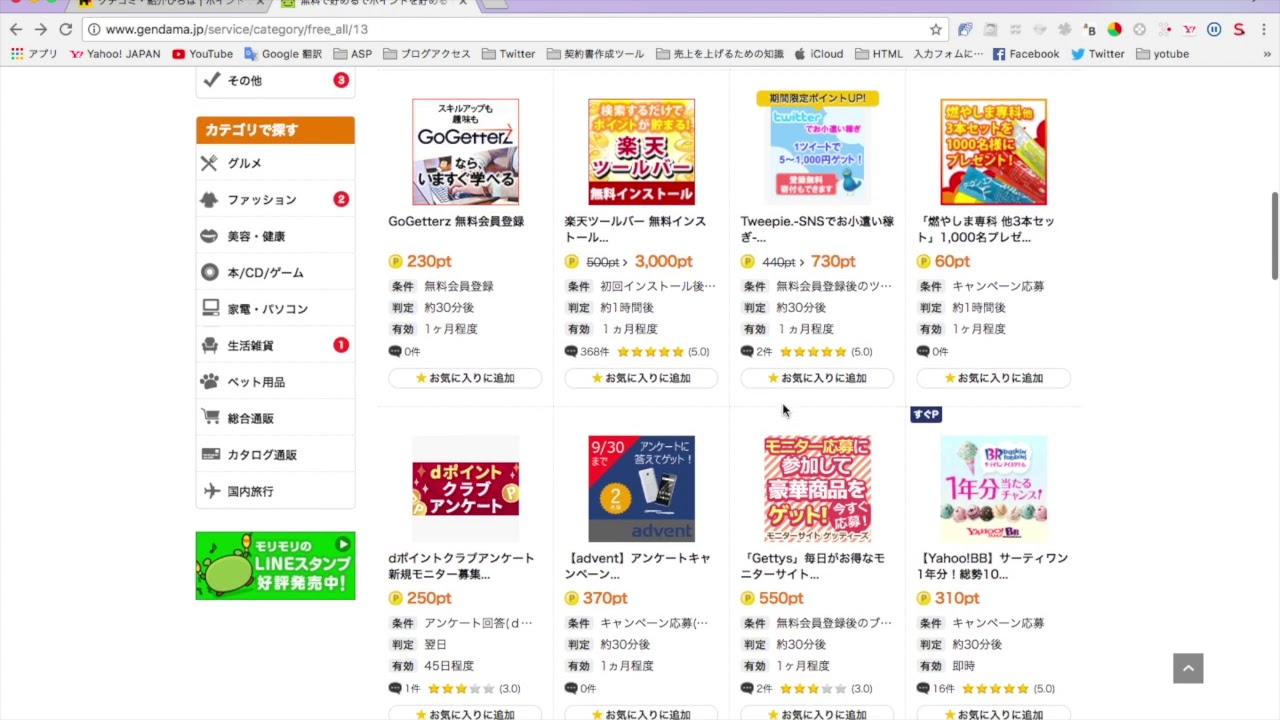Add Tweepie to favorites

click(817, 378)
